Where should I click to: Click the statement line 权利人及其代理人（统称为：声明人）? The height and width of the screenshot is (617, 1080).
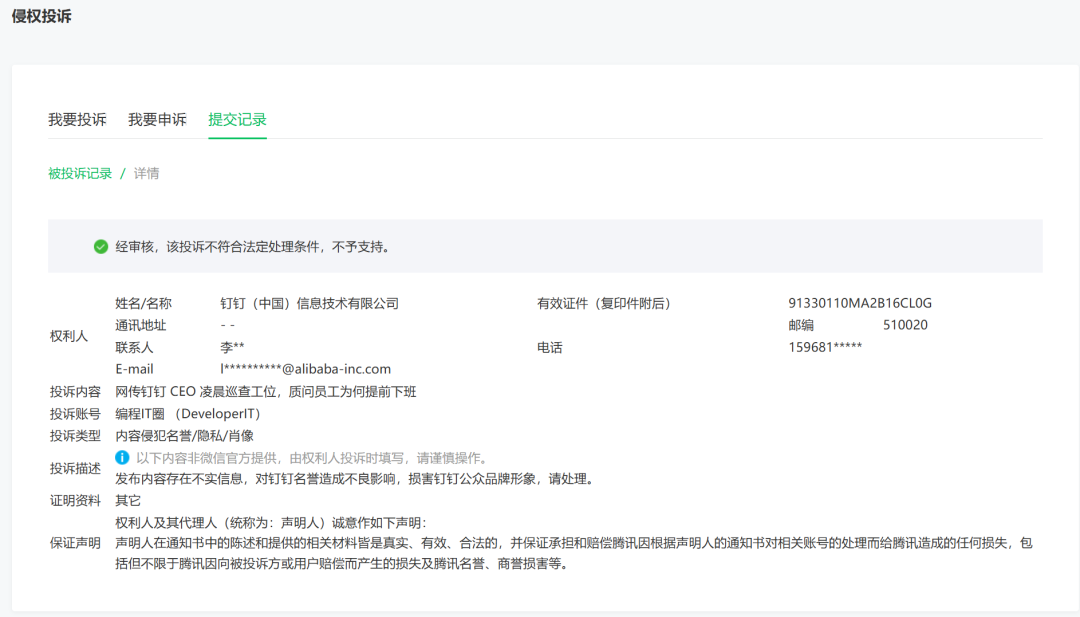click(x=271, y=523)
